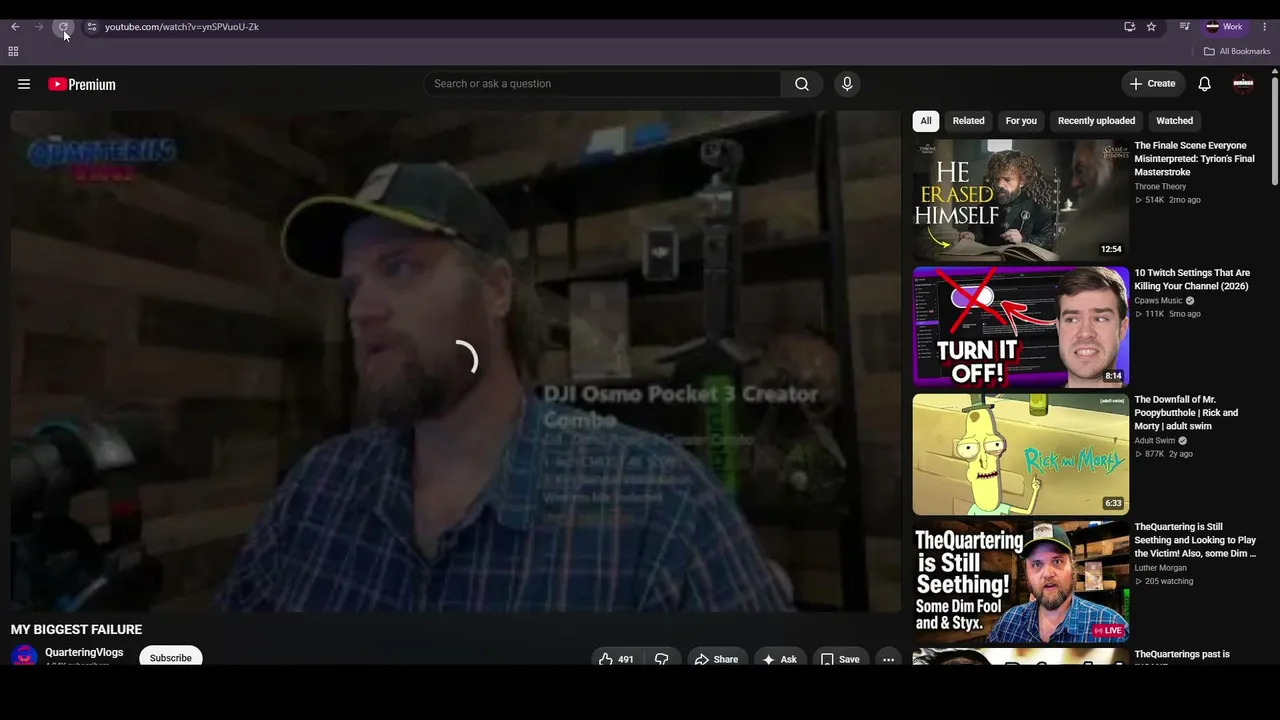This screenshot has height=720, width=1280.
Task: Open the notifications bell
Action: click(1205, 84)
